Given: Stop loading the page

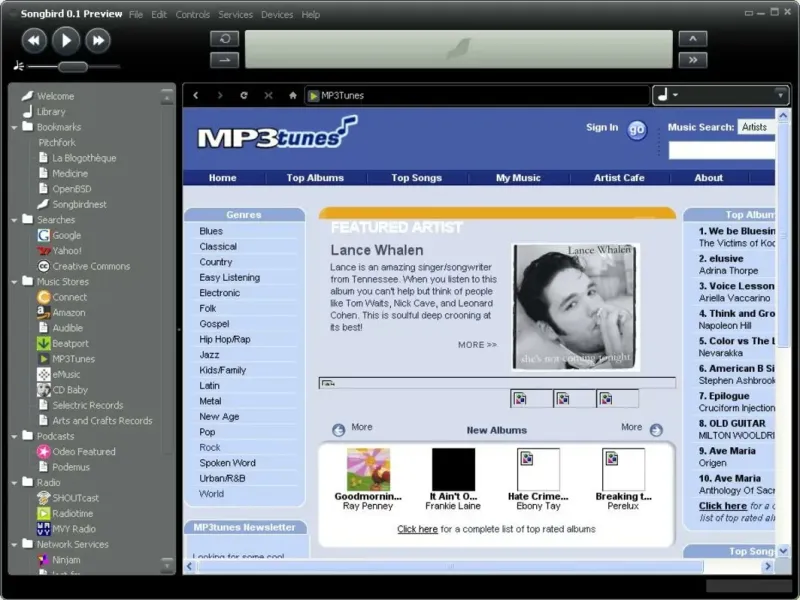Looking at the screenshot, I should (268, 95).
